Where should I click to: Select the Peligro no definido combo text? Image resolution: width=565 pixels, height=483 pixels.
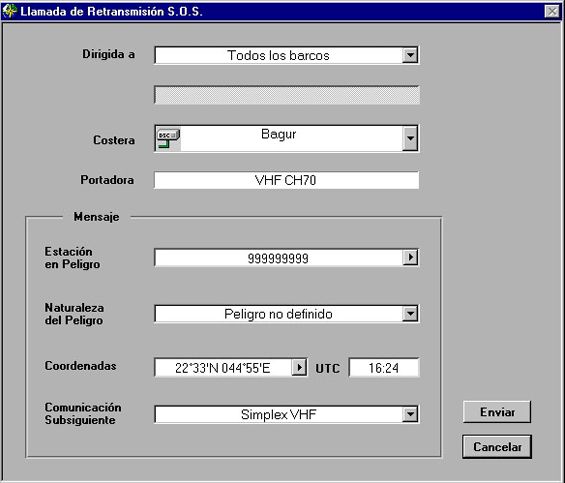pos(278,314)
